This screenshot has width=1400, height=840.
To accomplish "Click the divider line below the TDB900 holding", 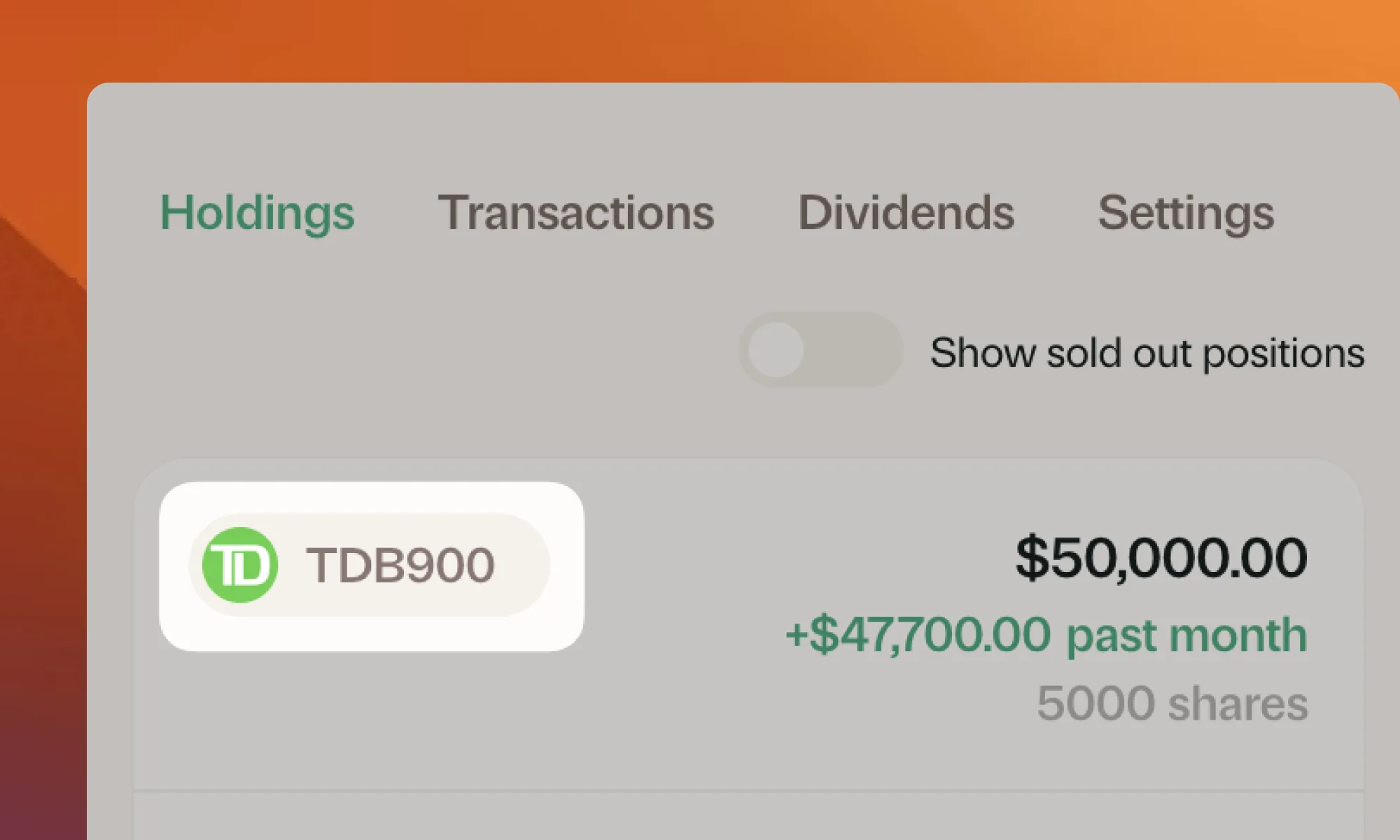I will (748, 791).
